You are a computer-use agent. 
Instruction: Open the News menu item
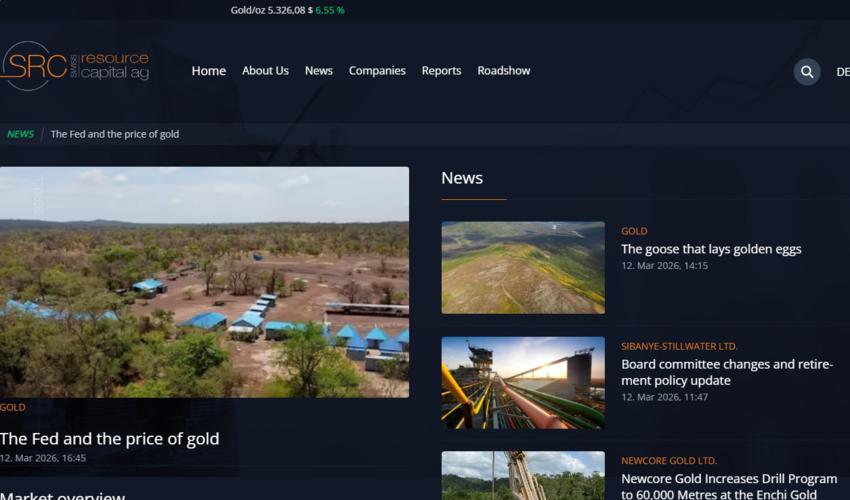point(319,71)
